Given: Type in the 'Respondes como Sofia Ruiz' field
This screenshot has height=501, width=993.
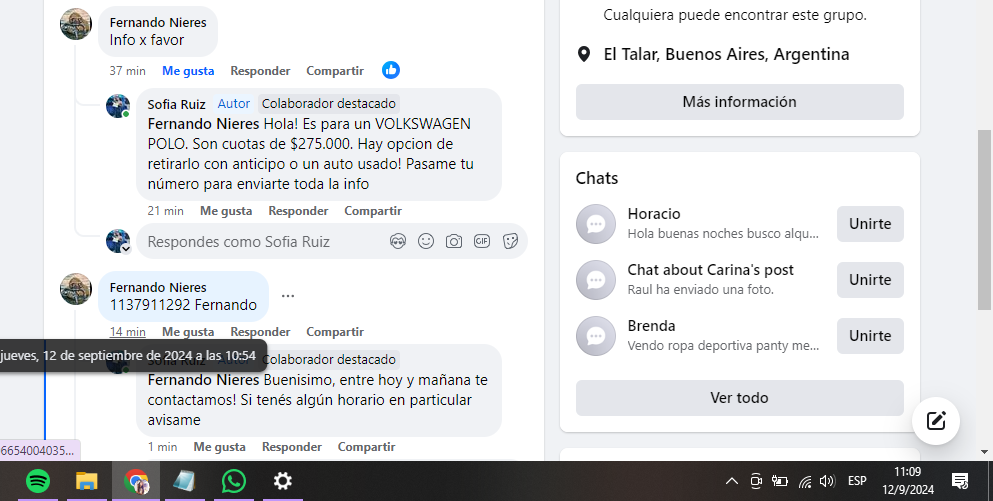Looking at the screenshot, I should [260, 241].
